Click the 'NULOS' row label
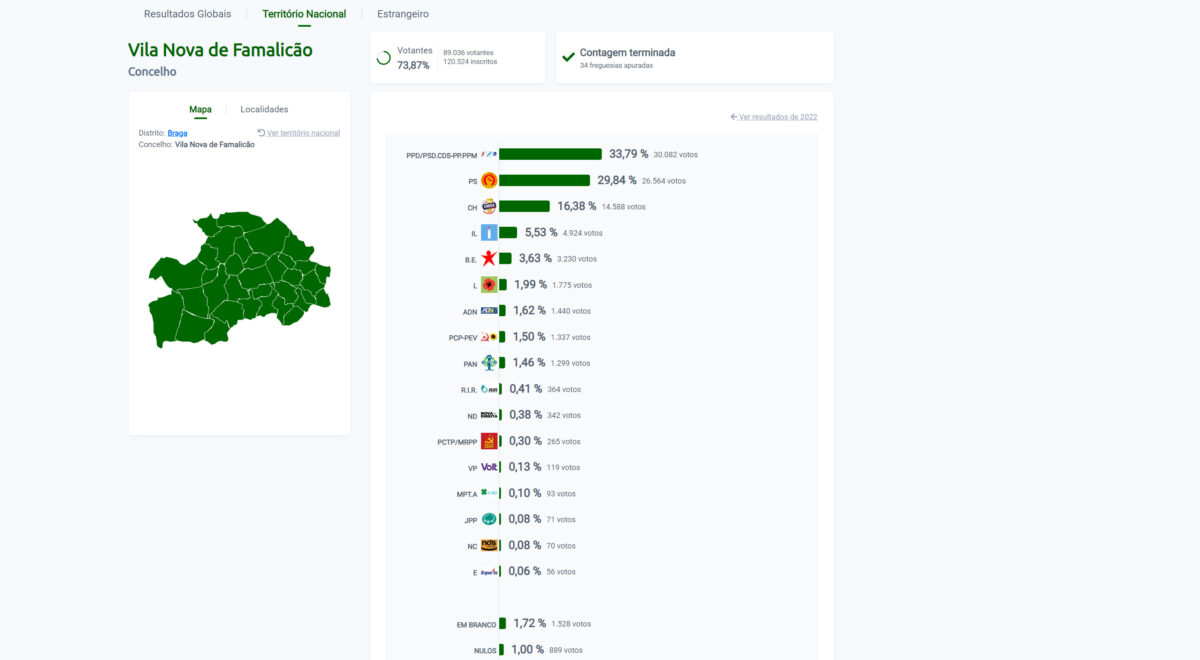This screenshot has height=660, width=1200. click(x=485, y=651)
